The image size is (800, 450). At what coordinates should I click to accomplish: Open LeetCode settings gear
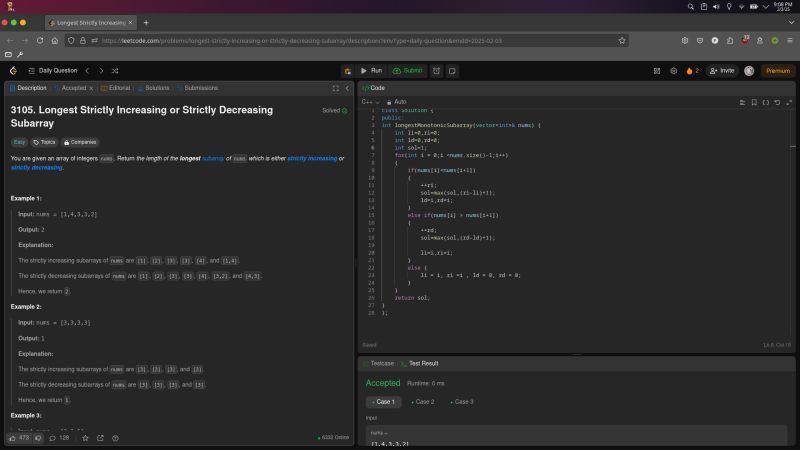(673, 71)
